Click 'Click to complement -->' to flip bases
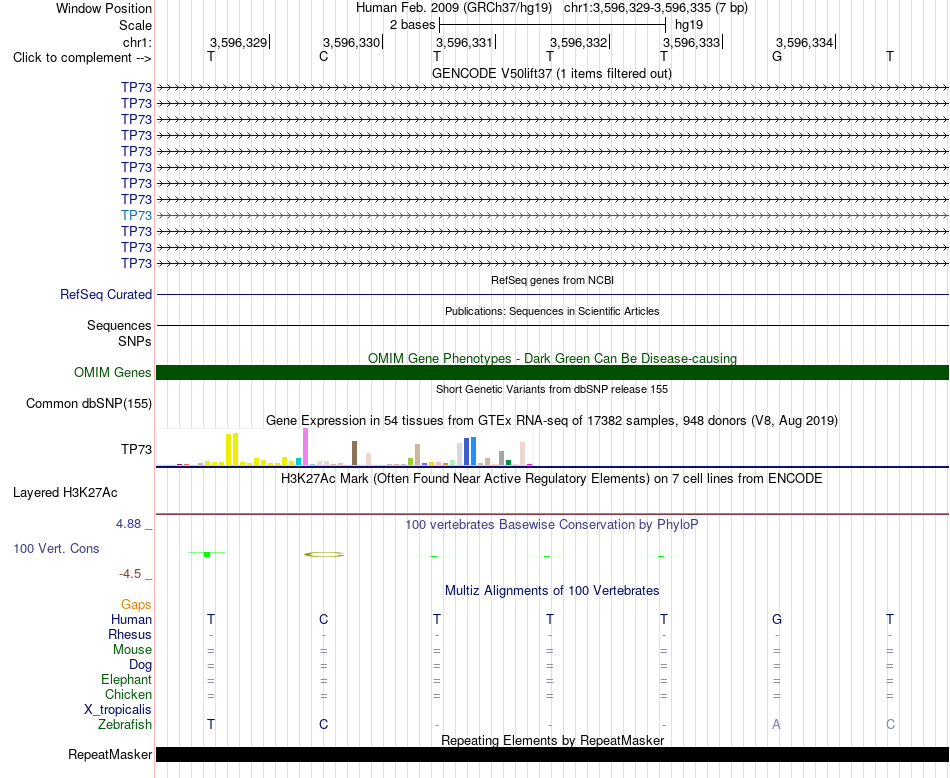950x778 pixels. pyautogui.click(x=82, y=58)
